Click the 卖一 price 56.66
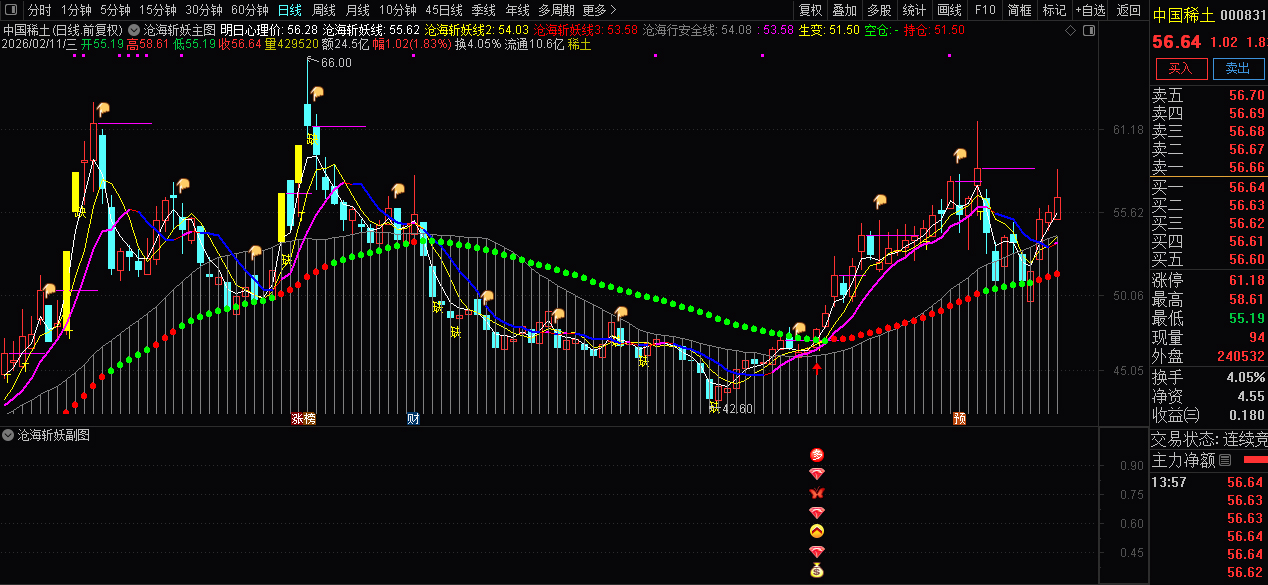The image size is (1268, 585). (1247, 167)
